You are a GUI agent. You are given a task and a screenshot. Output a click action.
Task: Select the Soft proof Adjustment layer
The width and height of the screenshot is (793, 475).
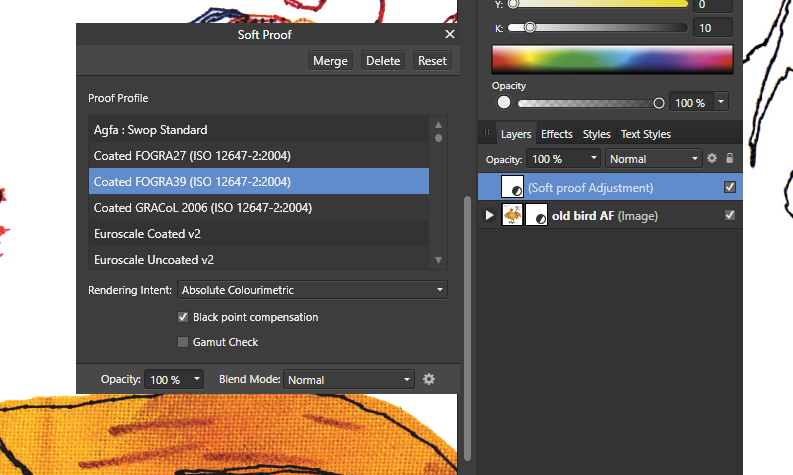coord(610,188)
